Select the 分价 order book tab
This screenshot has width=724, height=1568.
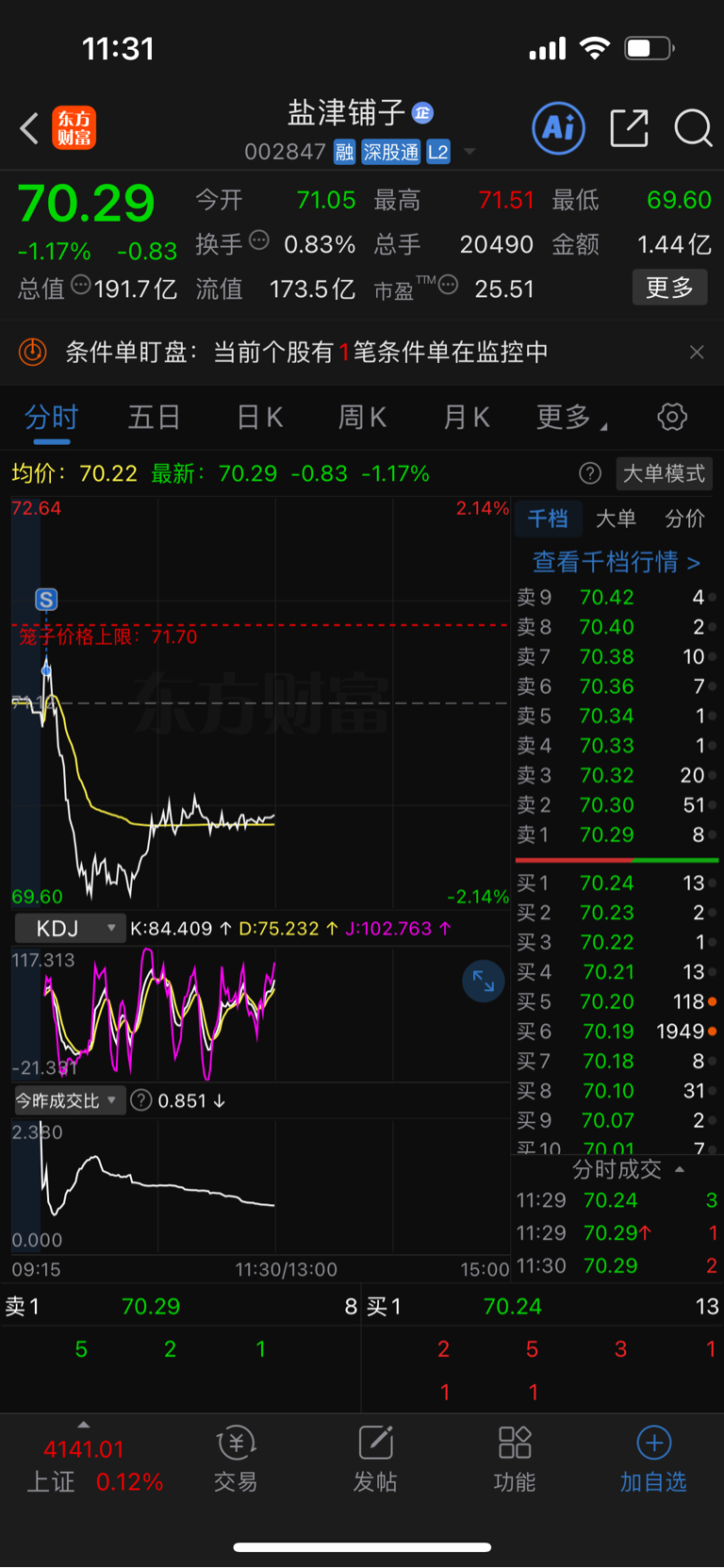[684, 519]
